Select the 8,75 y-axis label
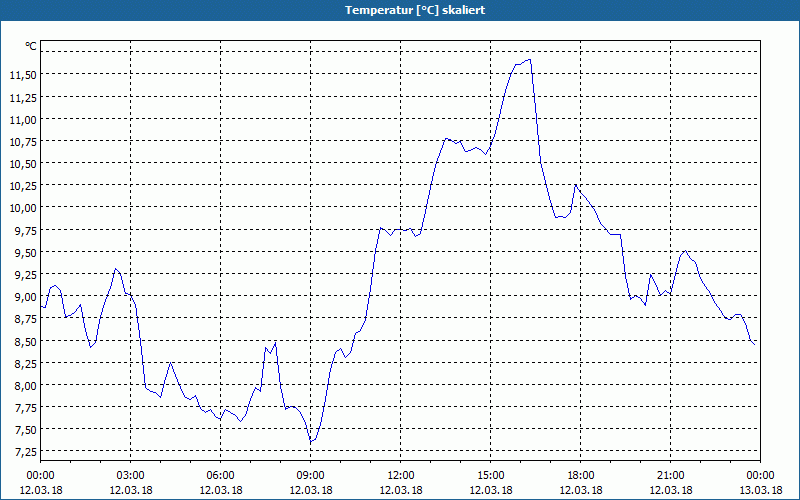800x500 pixels. click(x=26, y=319)
